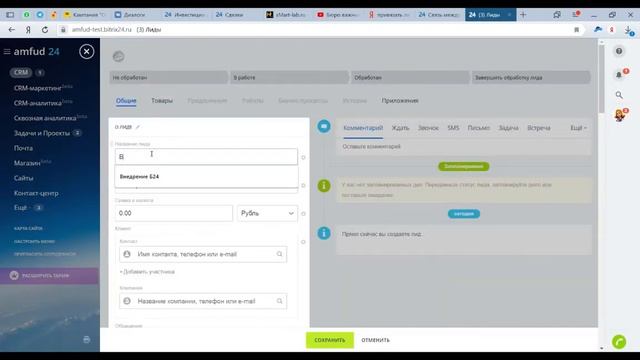Click the blue comment bubble timeline icon

[x=324, y=127]
